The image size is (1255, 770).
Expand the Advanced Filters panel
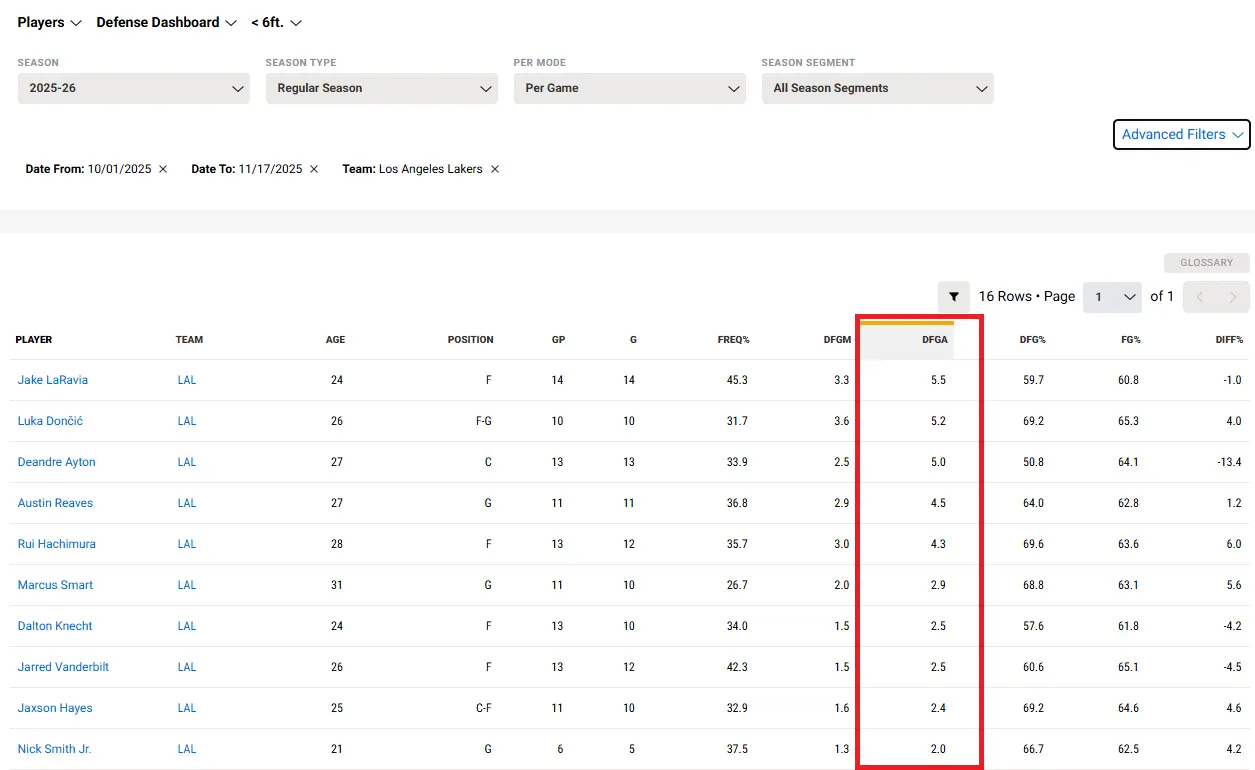click(x=1181, y=134)
